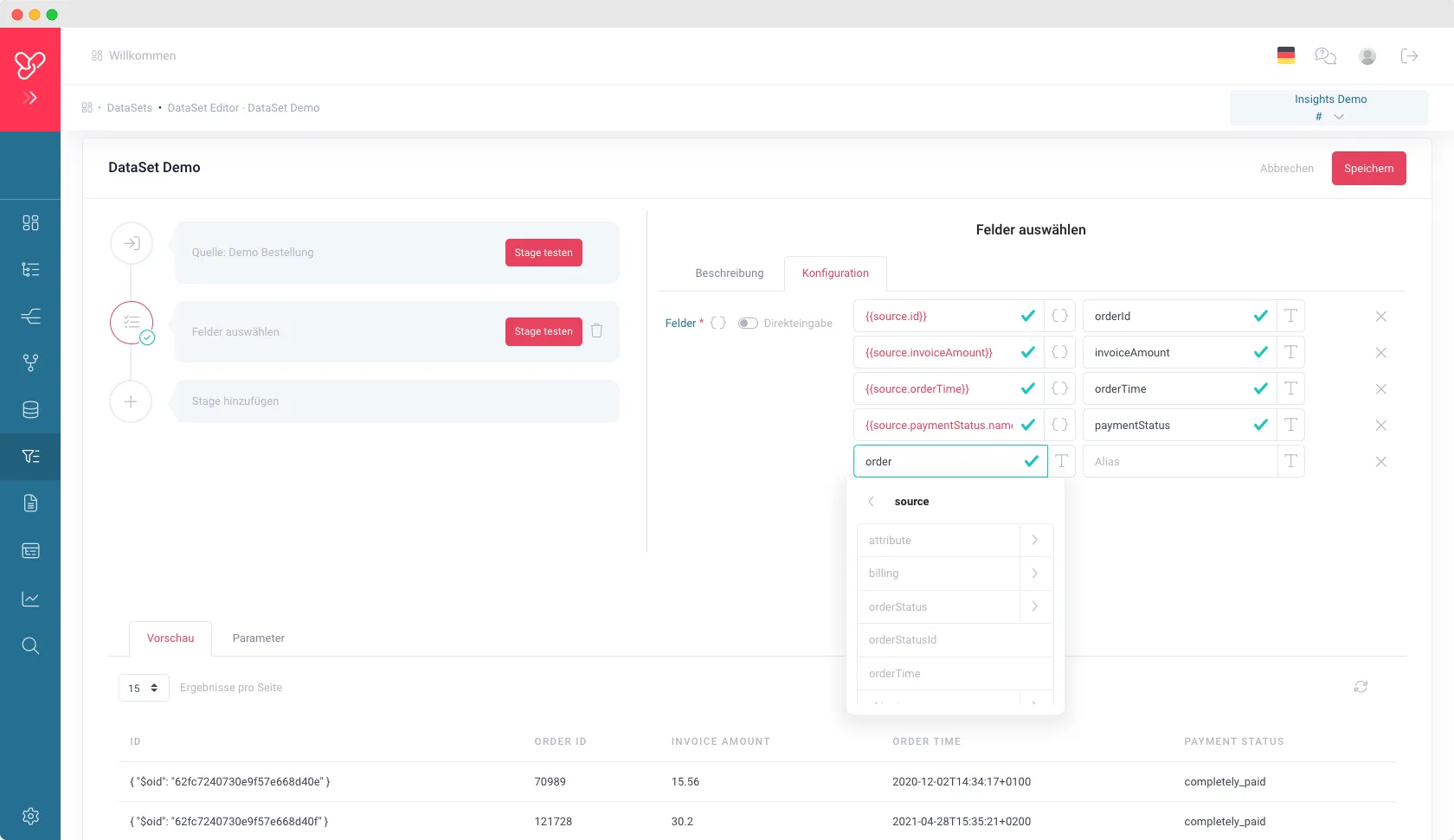This screenshot has height=840, width=1454.
Task: Select the Konfiguration tab
Action: (835, 273)
